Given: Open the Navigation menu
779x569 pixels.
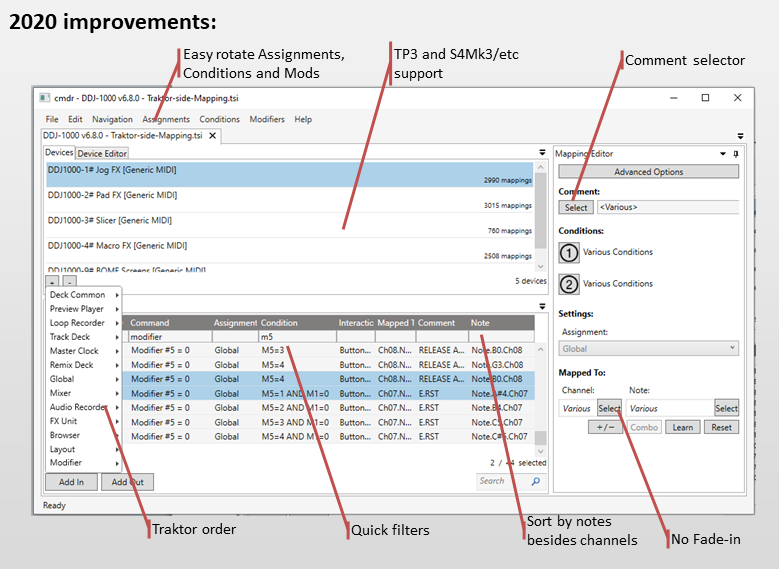Looking at the screenshot, I should click(112, 119).
